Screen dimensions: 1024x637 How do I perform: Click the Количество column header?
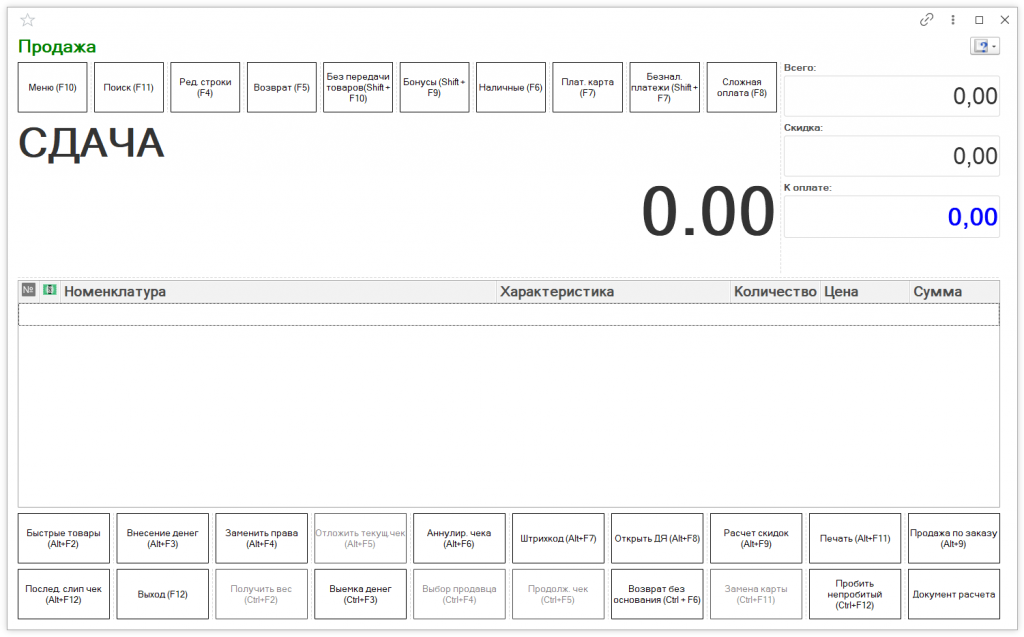pos(775,292)
